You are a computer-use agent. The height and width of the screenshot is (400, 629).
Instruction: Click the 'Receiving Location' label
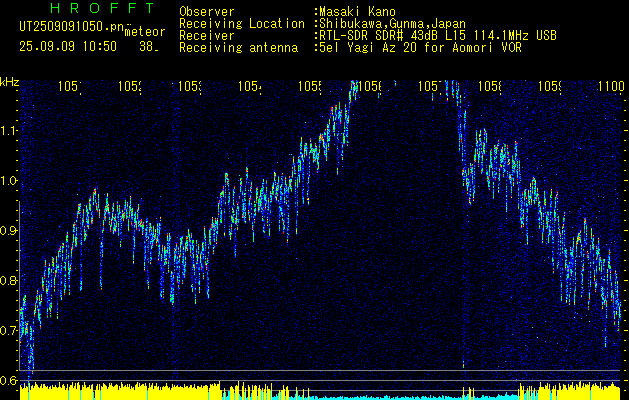point(242,24)
